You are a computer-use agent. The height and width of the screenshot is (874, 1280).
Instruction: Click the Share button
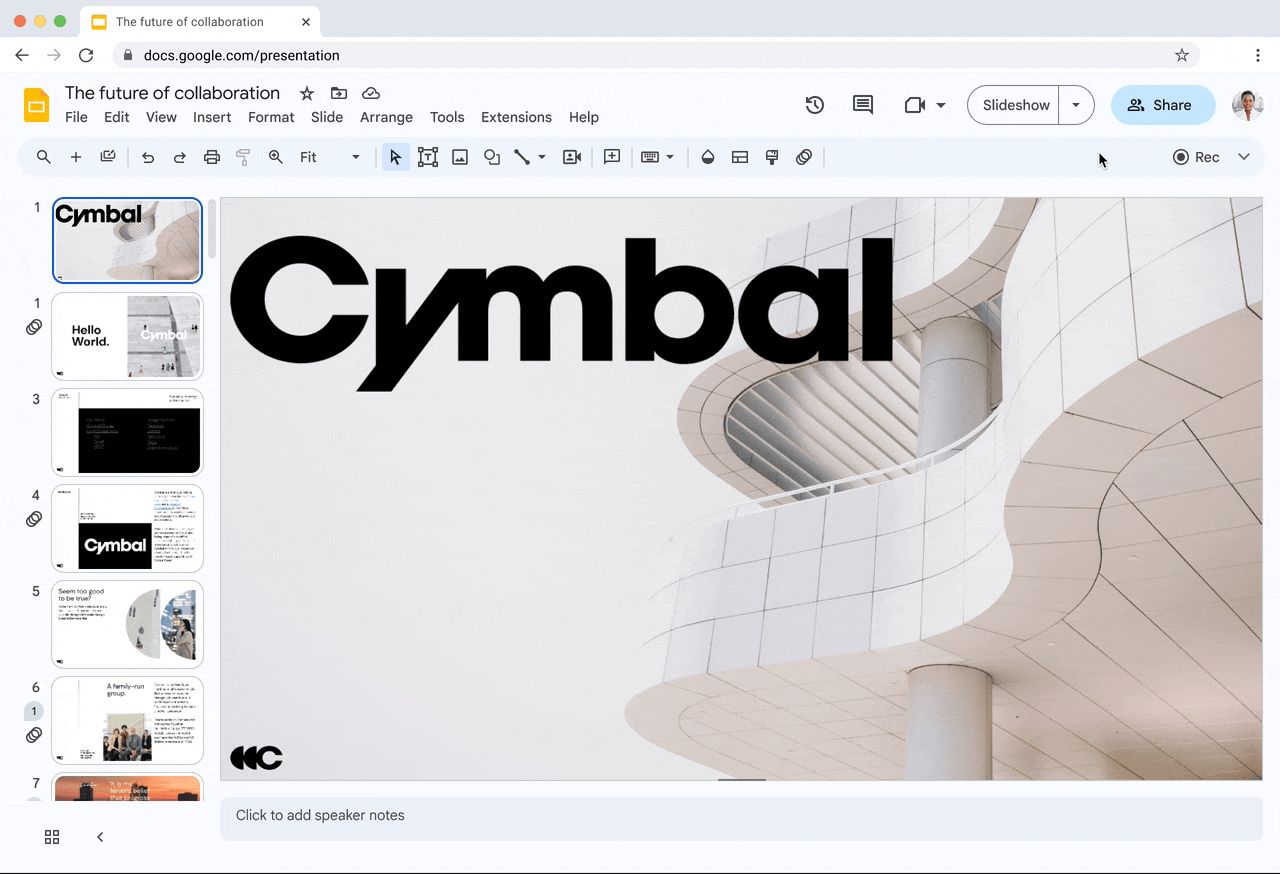(x=1162, y=104)
